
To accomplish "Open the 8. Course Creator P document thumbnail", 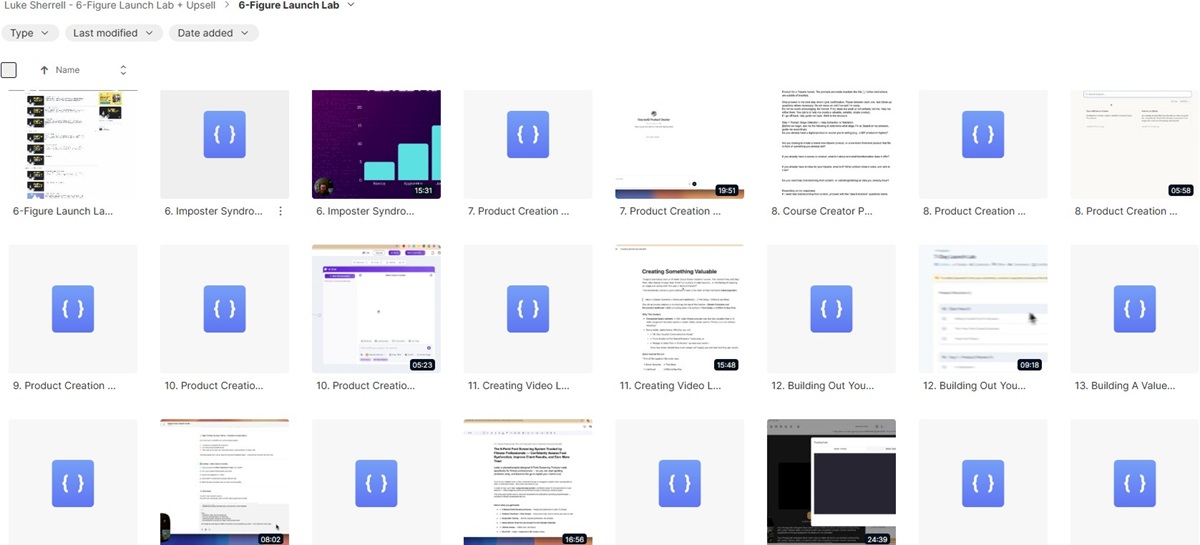I will point(831,143).
